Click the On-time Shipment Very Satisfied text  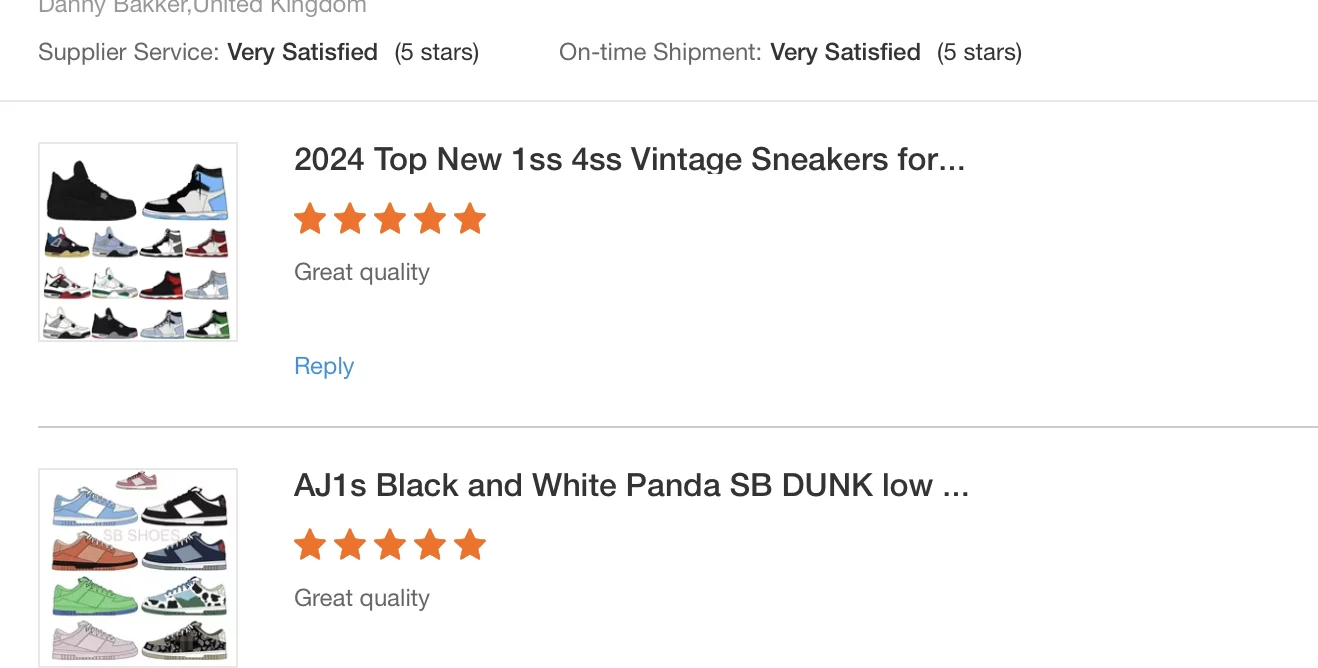coord(845,52)
